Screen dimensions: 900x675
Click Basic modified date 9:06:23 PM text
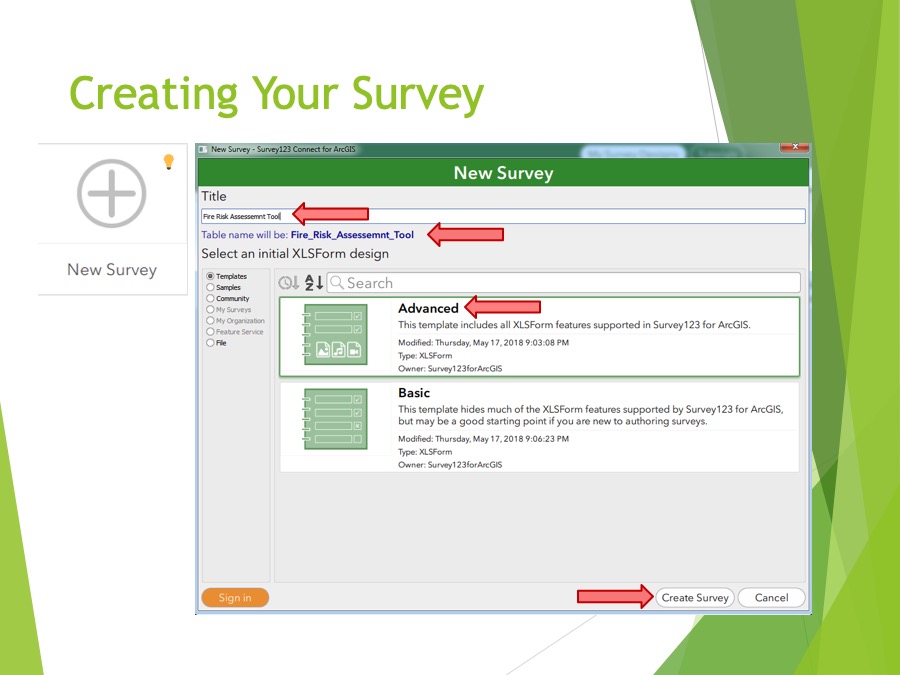pyautogui.click(x=483, y=439)
